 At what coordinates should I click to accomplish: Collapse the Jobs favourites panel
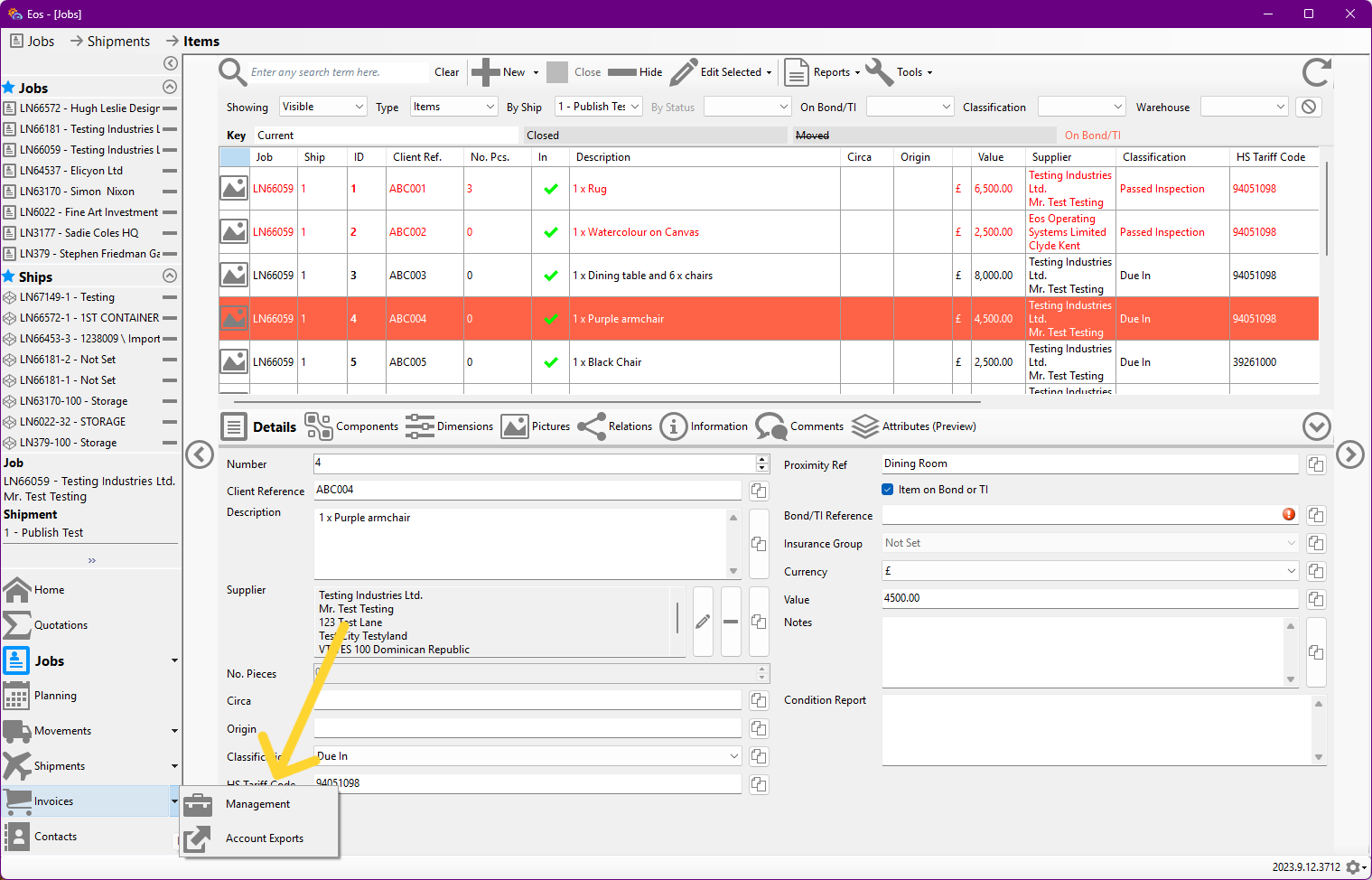tap(170, 88)
